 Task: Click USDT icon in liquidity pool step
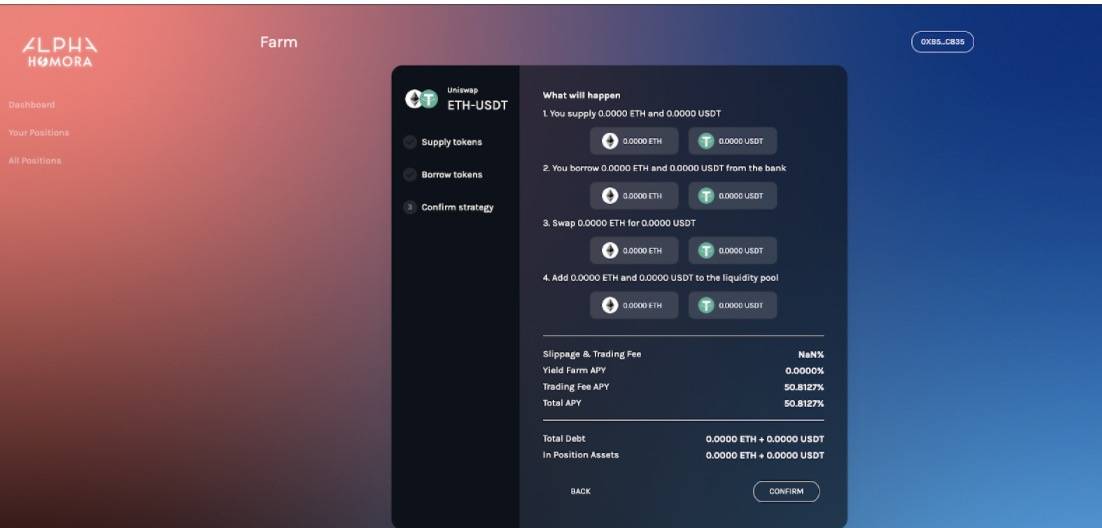tap(706, 305)
